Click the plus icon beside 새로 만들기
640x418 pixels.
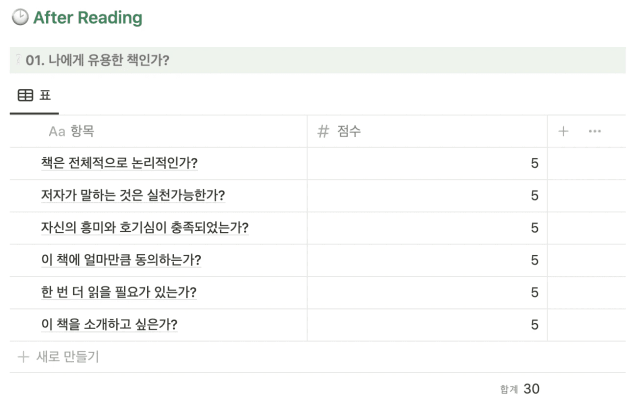pyautogui.click(x=23, y=357)
